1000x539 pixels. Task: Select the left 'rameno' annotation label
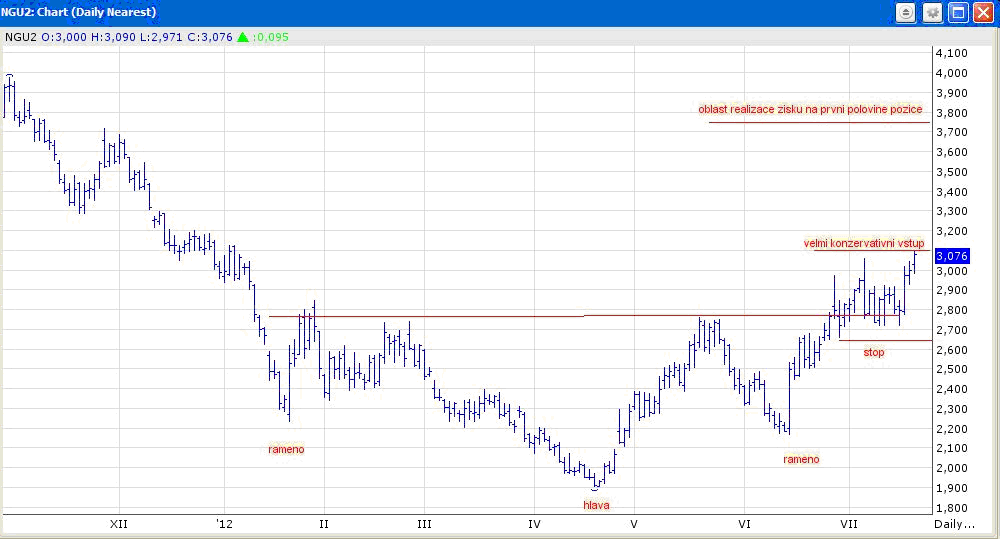(286, 449)
